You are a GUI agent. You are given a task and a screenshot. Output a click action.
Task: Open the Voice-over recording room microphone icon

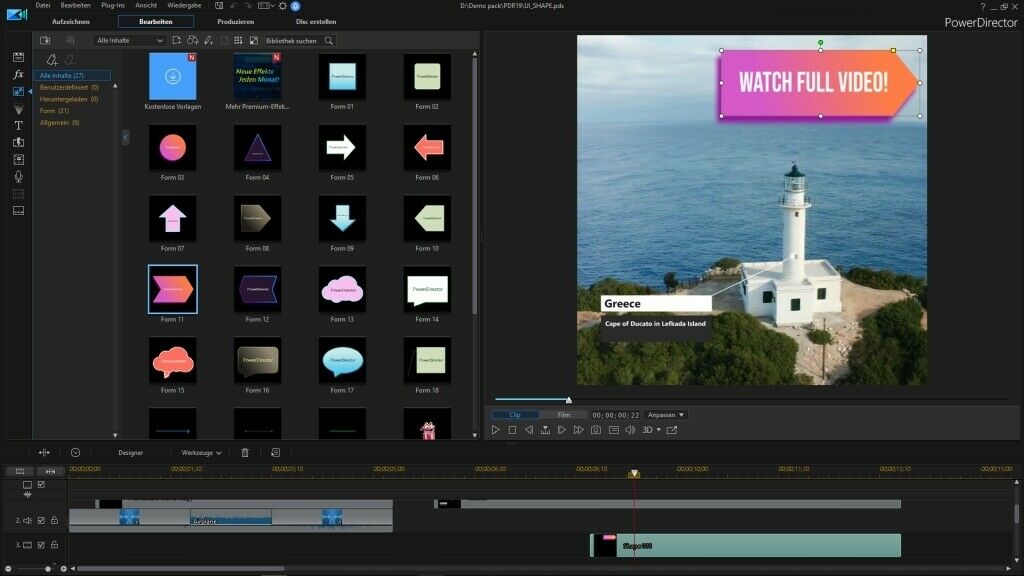pyautogui.click(x=18, y=176)
